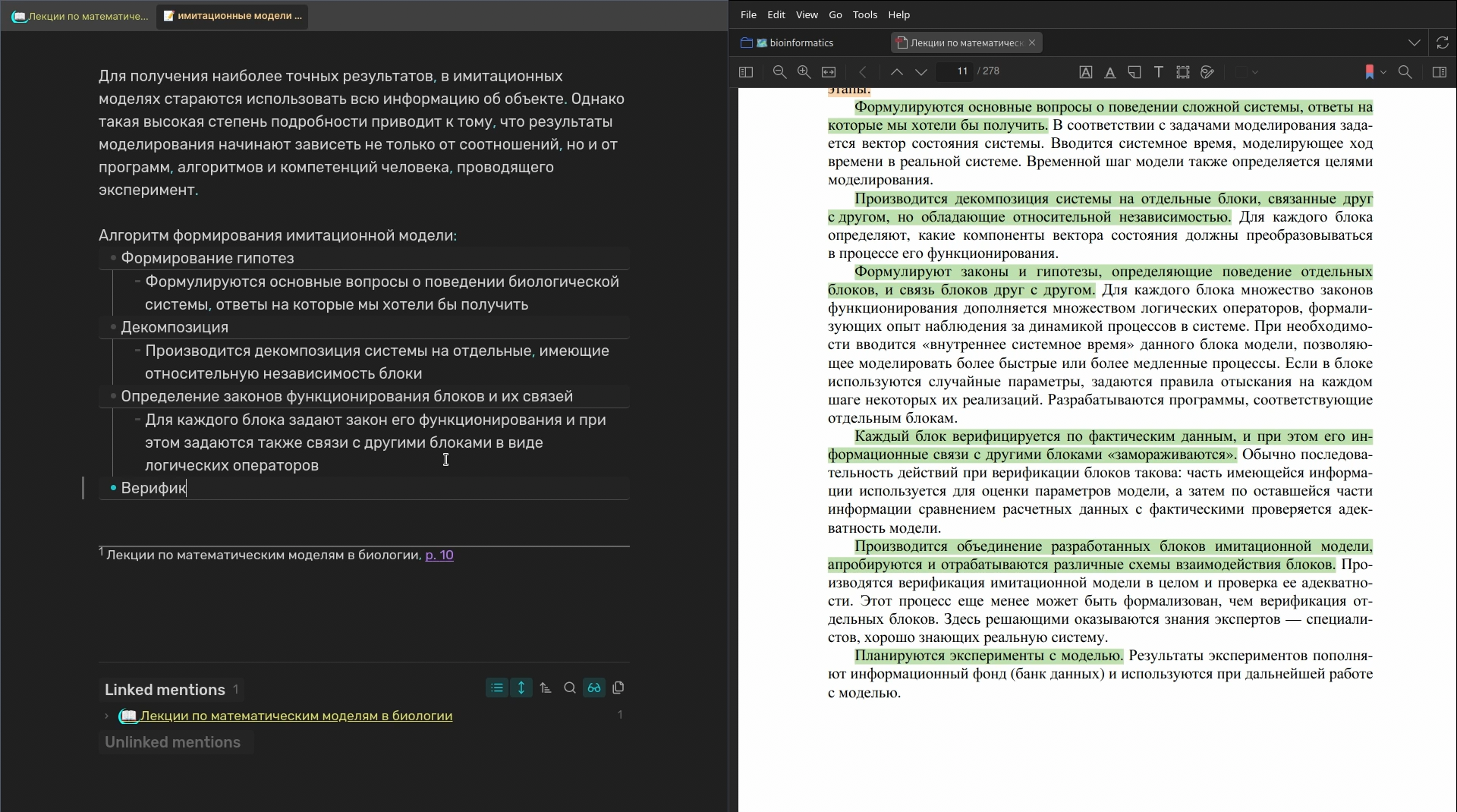Switch to the bioinformatics library tab
This screenshot has width=1457, height=812.
click(794, 42)
